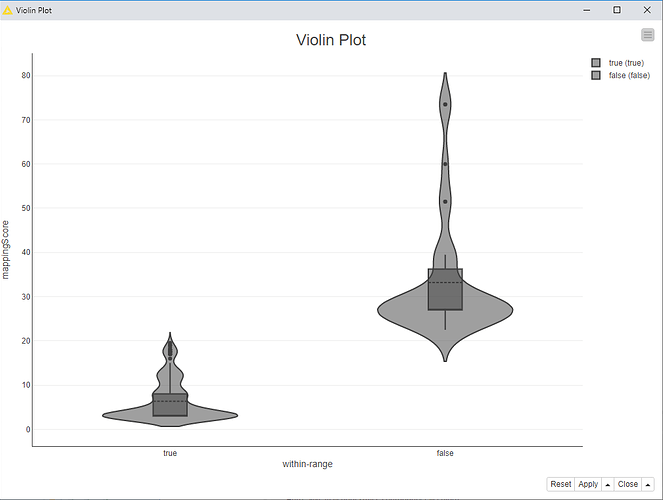Minimize the Violin Plot window
The width and height of the screenshot is (663, 500).
[x=586, y=10]
